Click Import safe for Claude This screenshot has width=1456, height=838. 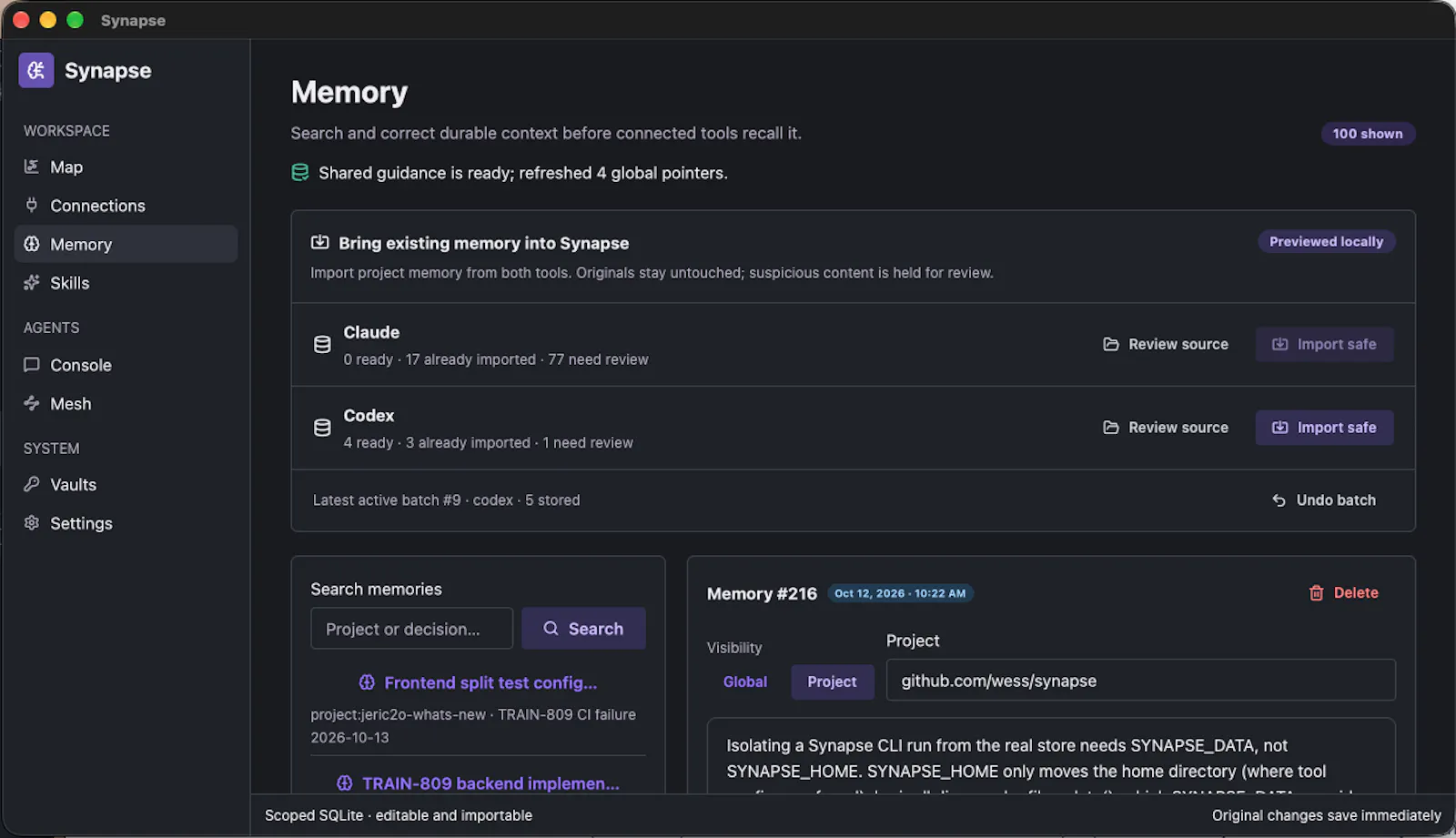point(1324,344)
